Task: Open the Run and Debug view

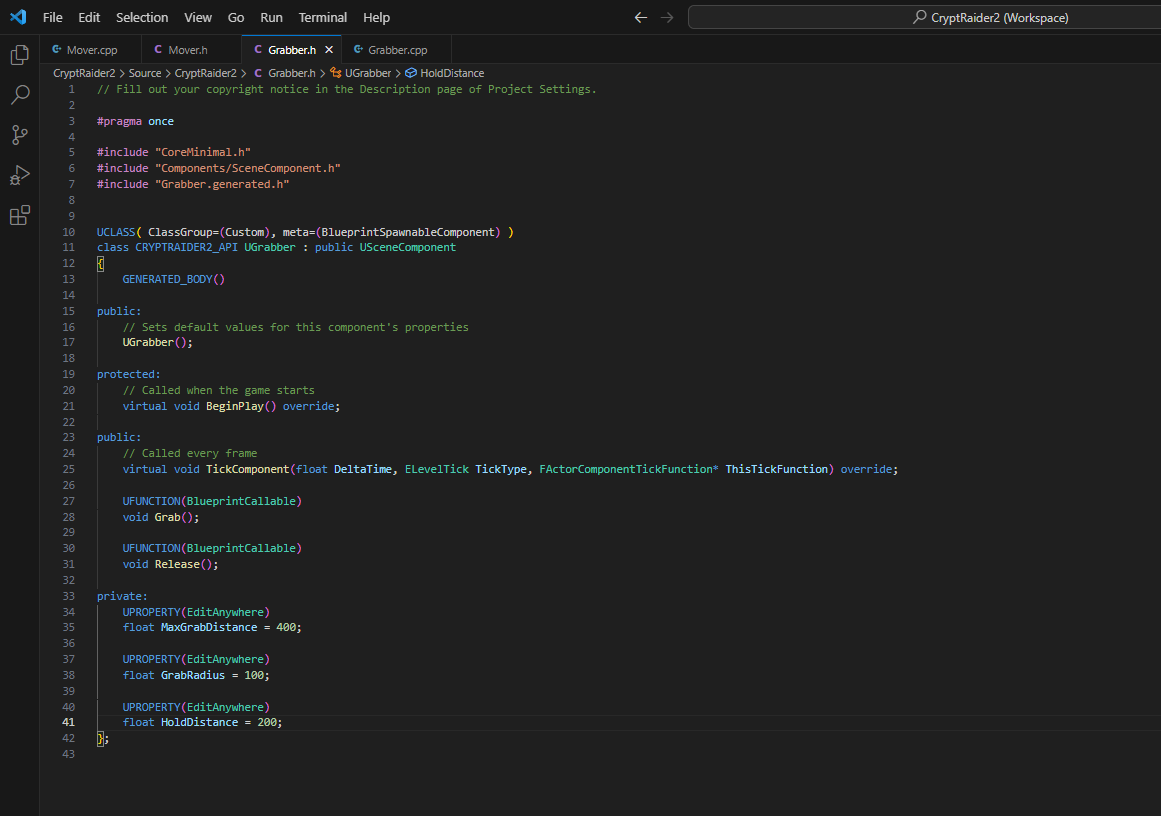Action: coord(19,175)
